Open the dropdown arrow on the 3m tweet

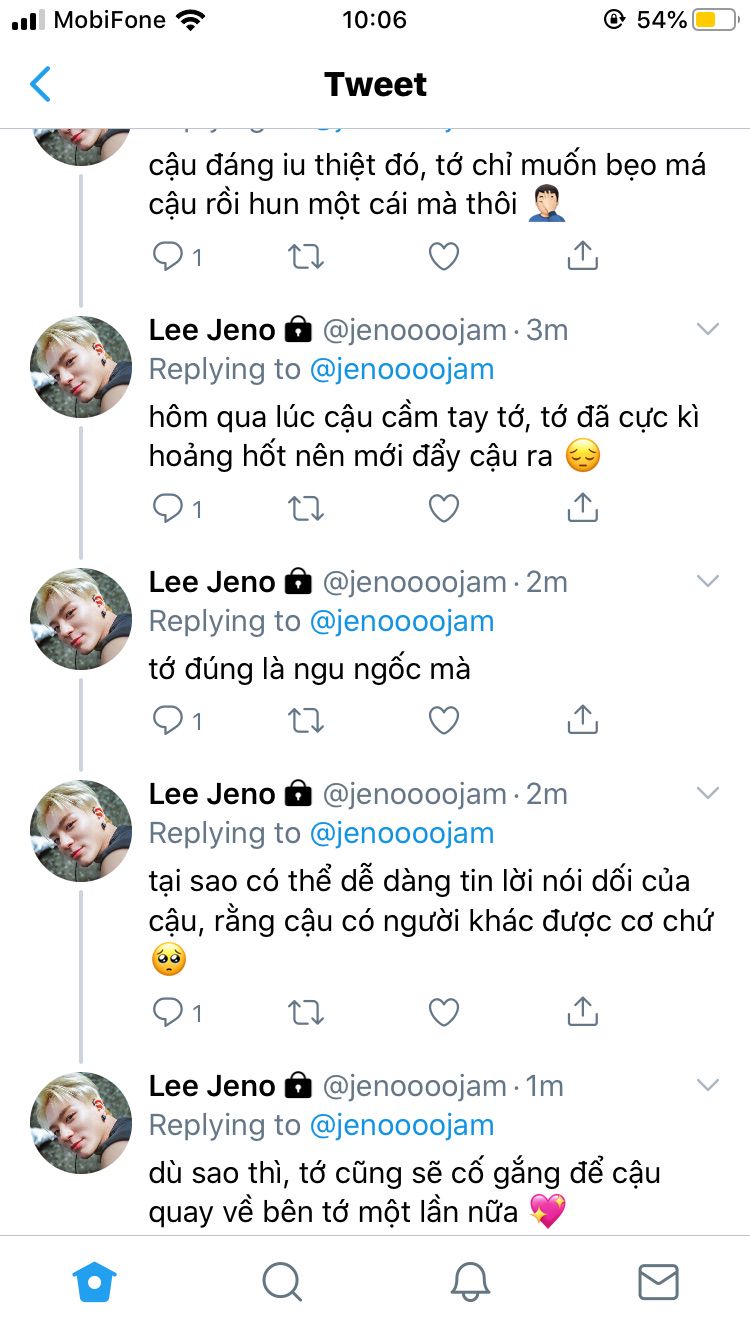click(708, 329)
